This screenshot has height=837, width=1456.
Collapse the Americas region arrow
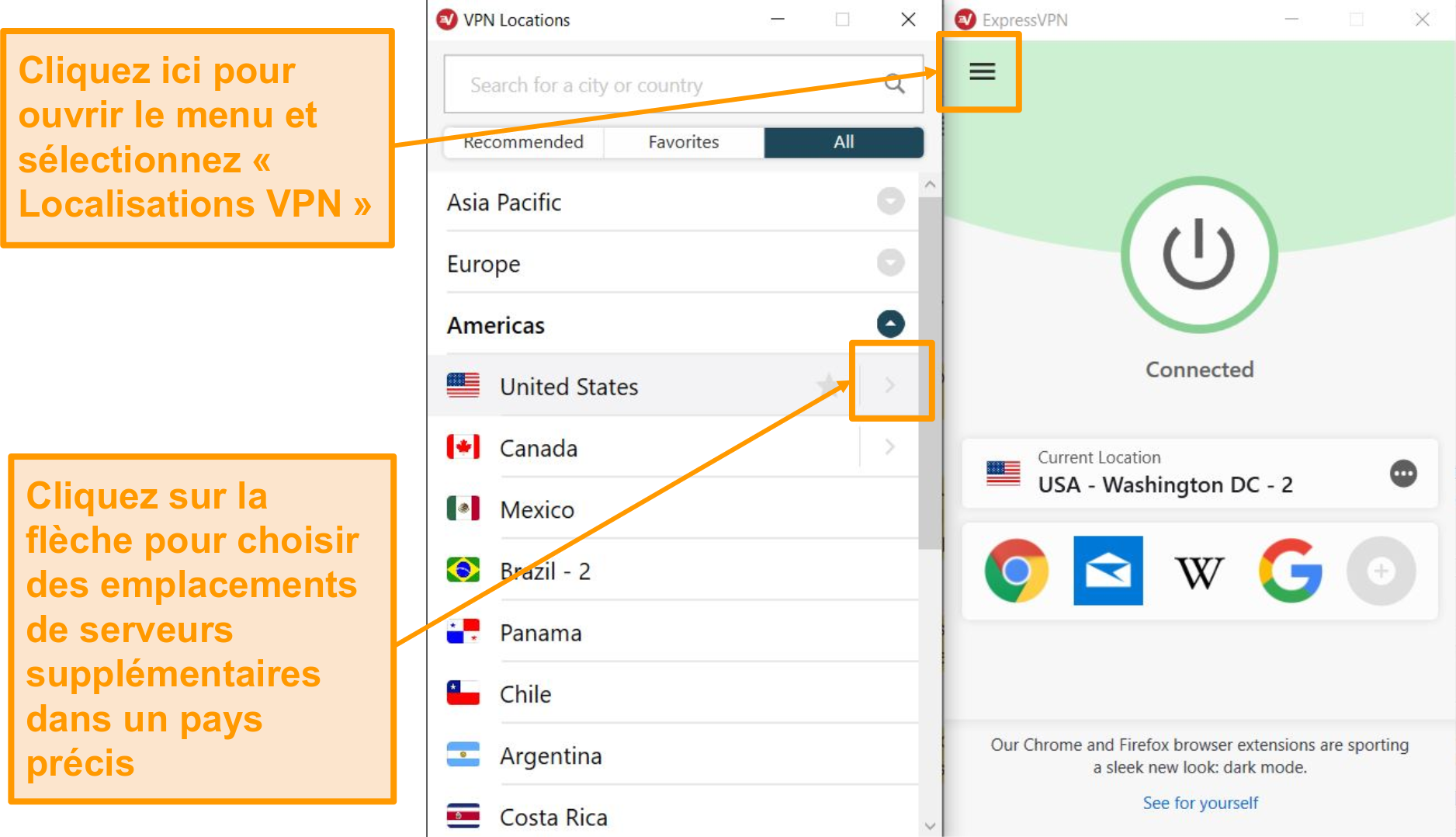pos(890,324)
